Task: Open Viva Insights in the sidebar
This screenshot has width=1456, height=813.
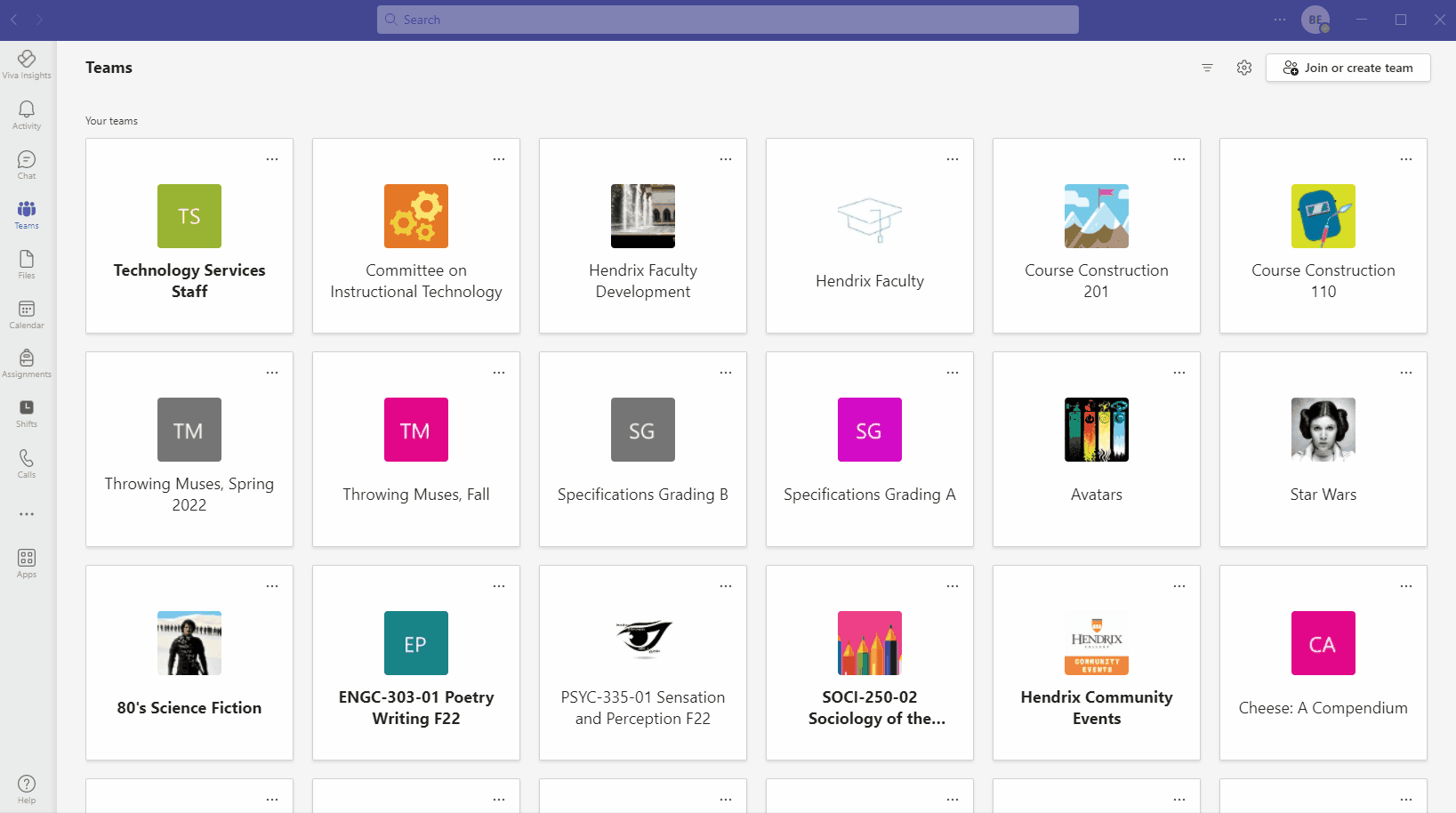Action: (27, 65)
